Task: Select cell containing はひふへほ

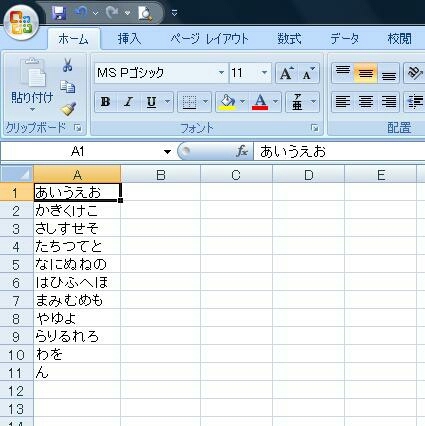Action: click(77, 282)
